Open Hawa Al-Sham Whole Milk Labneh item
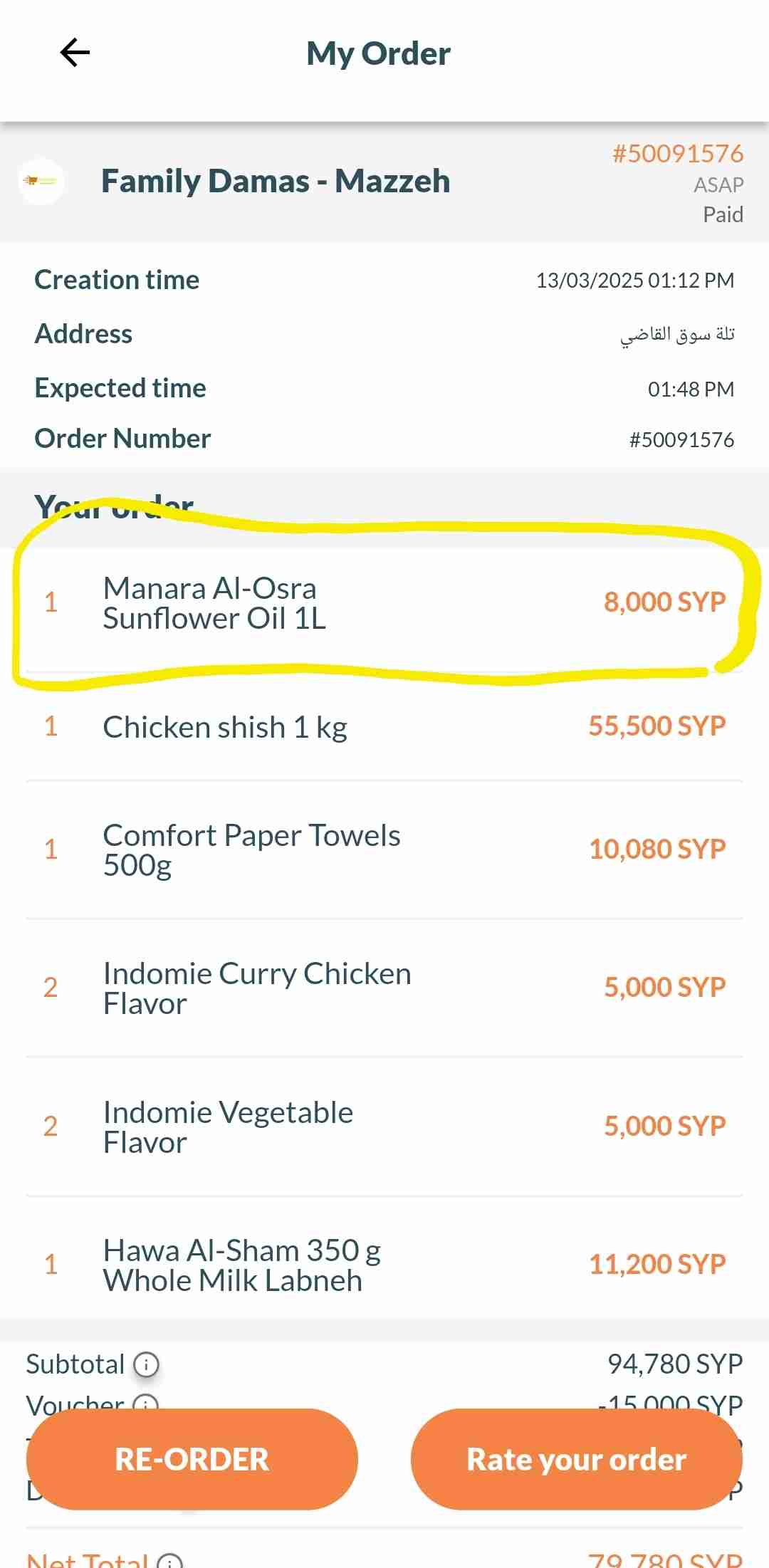This screenshot has height=1568, width=769. click(x=241, y=1265)
